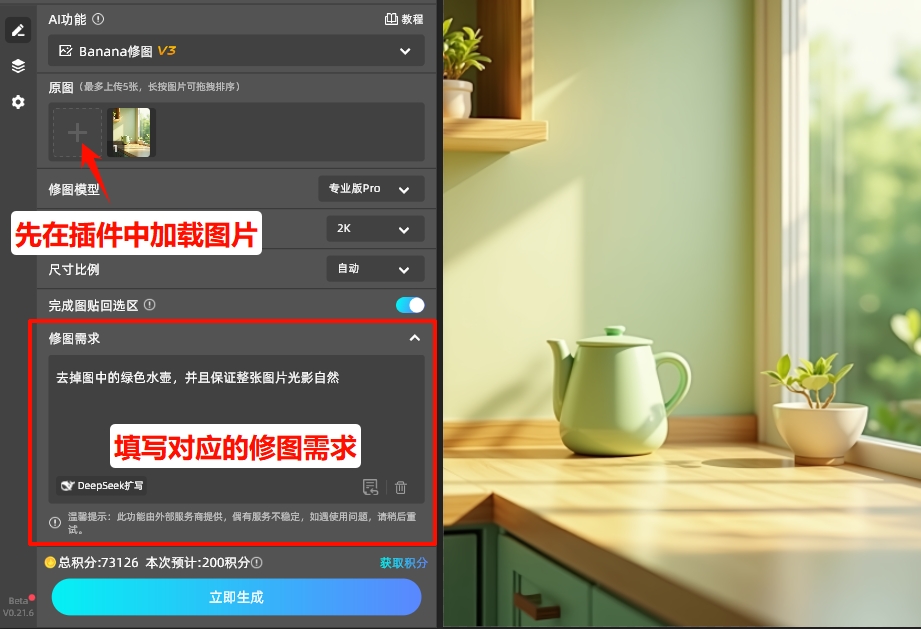Image resolution: width=921 pixels, height=629 pixels.
Task: Open the 尺寸比例 自动 dropdown
Action: tap(375, 268)
